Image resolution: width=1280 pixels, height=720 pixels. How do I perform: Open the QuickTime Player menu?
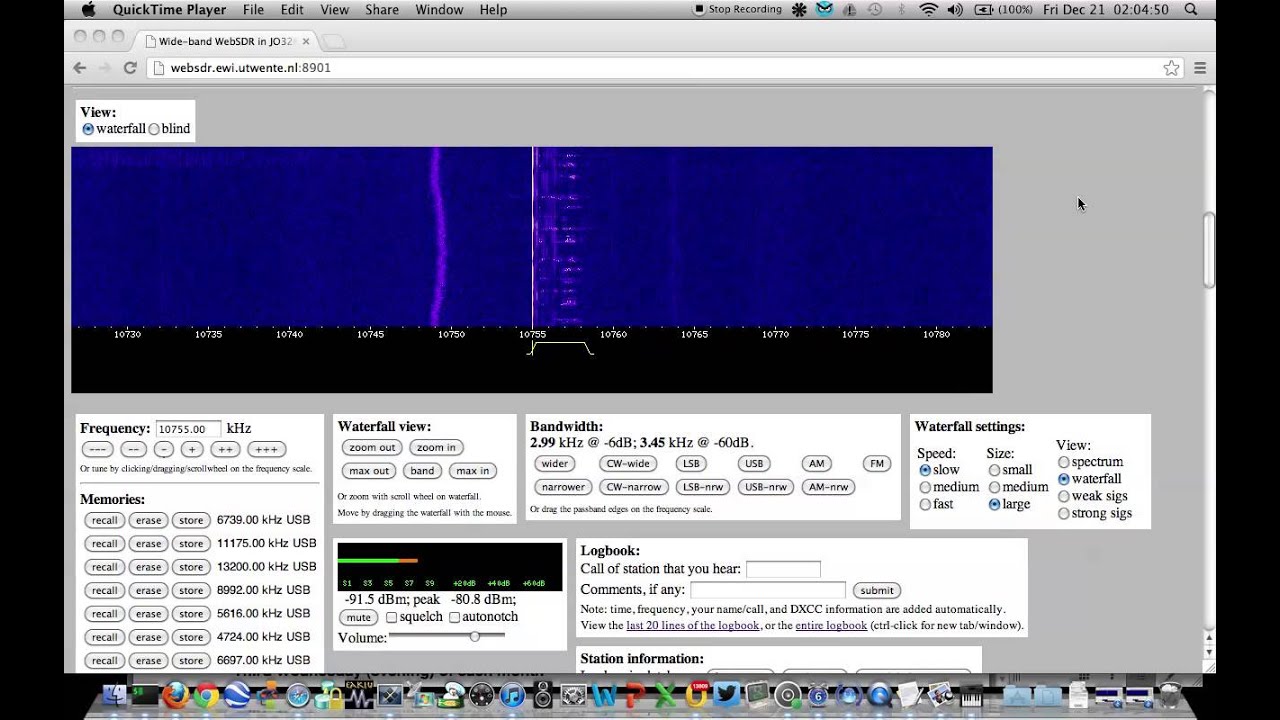click(x=169, y=9)
